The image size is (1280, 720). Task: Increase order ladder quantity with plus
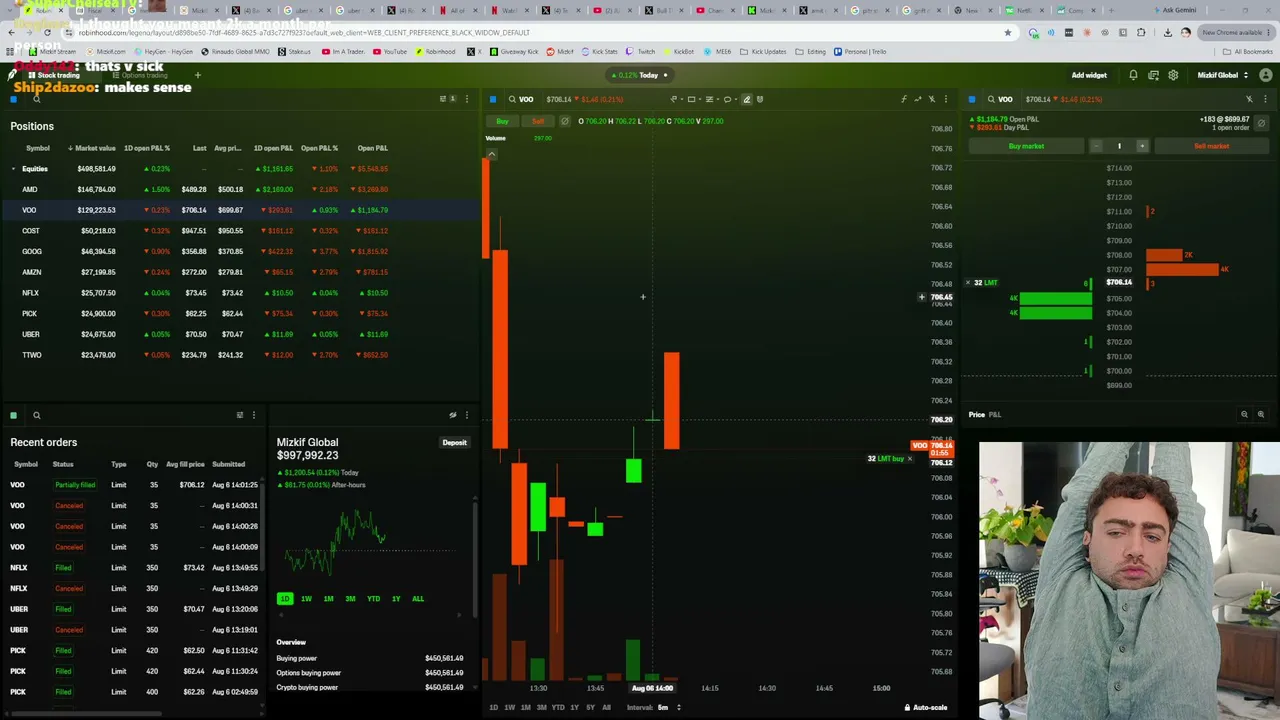[1142, 146]
